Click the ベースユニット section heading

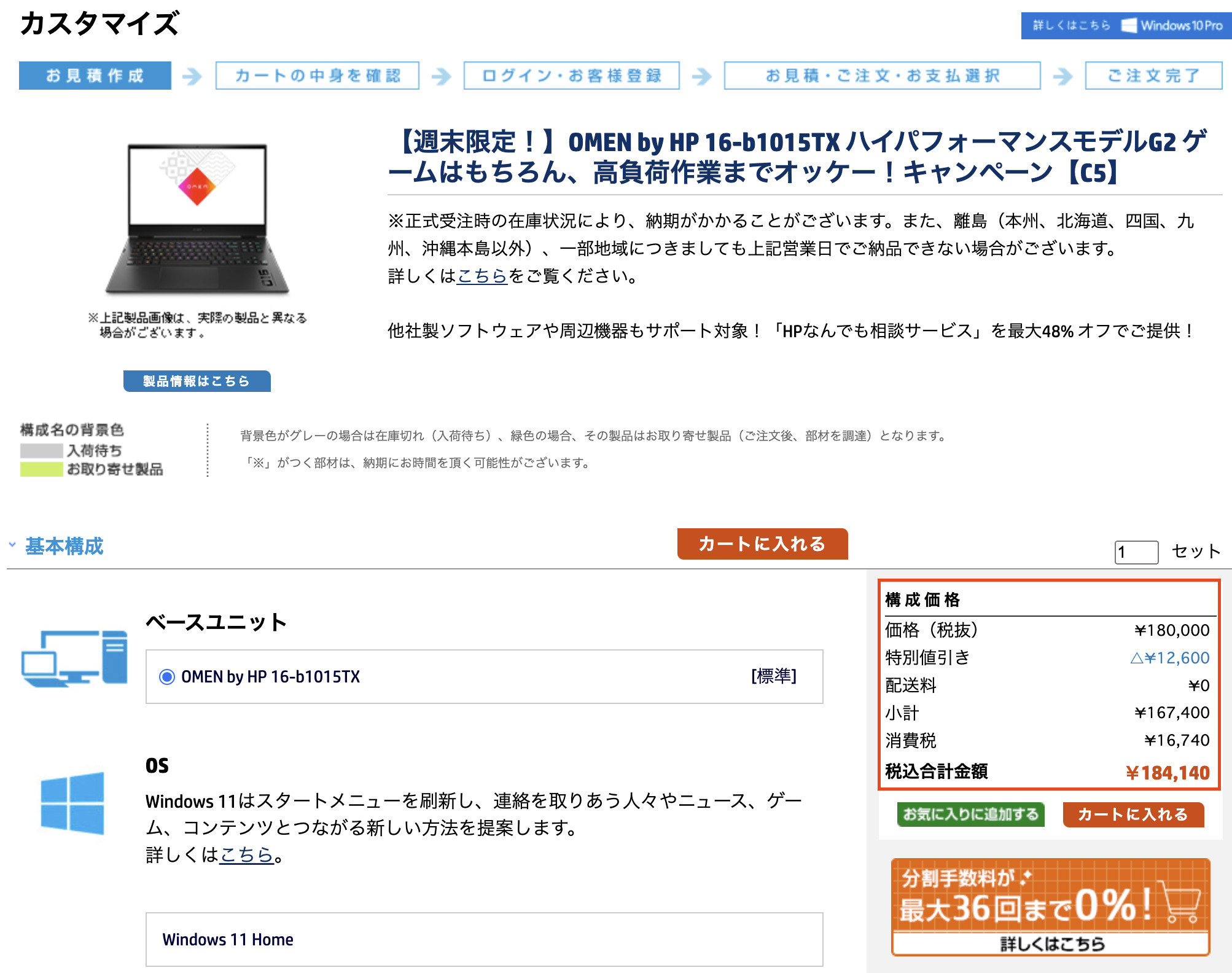click(x=217, y=622)
